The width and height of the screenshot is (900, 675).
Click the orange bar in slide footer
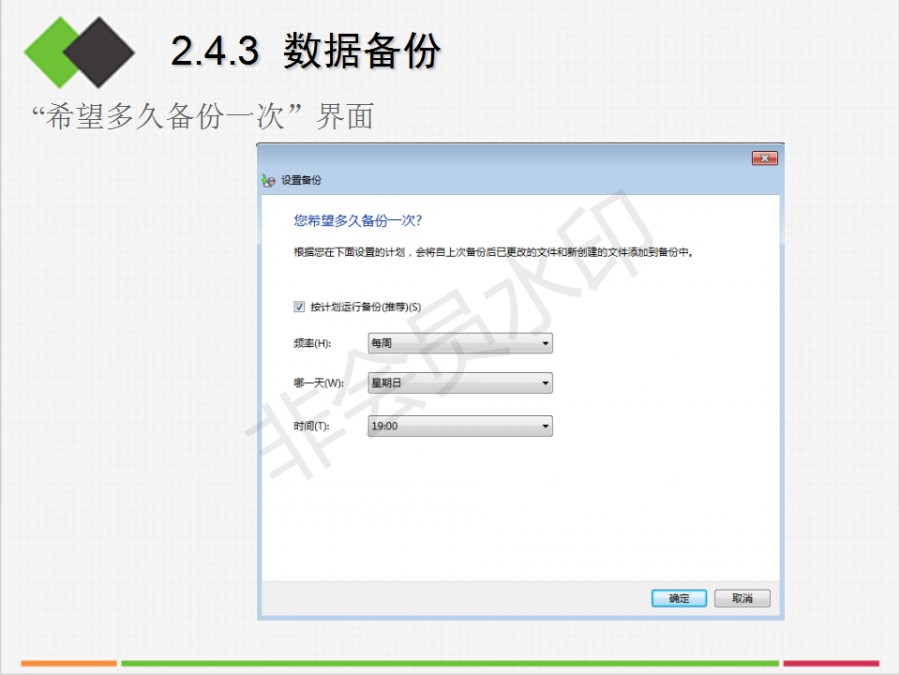click(69, 663)
